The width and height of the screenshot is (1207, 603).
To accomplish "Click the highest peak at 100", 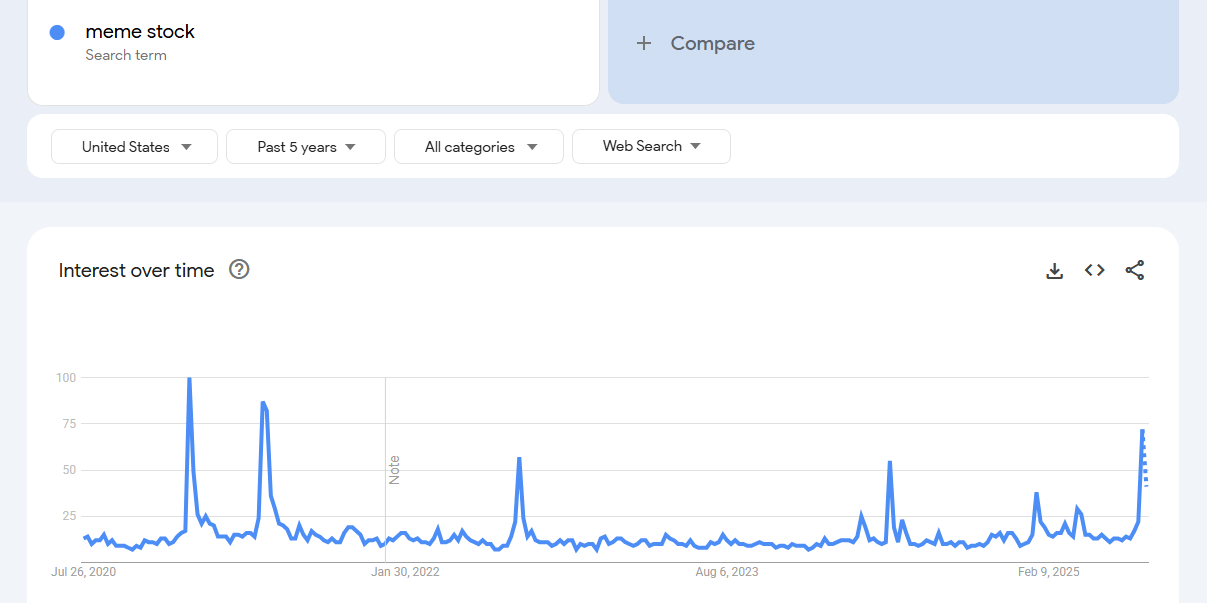I will pyautogui.click(x=189, y=379).
